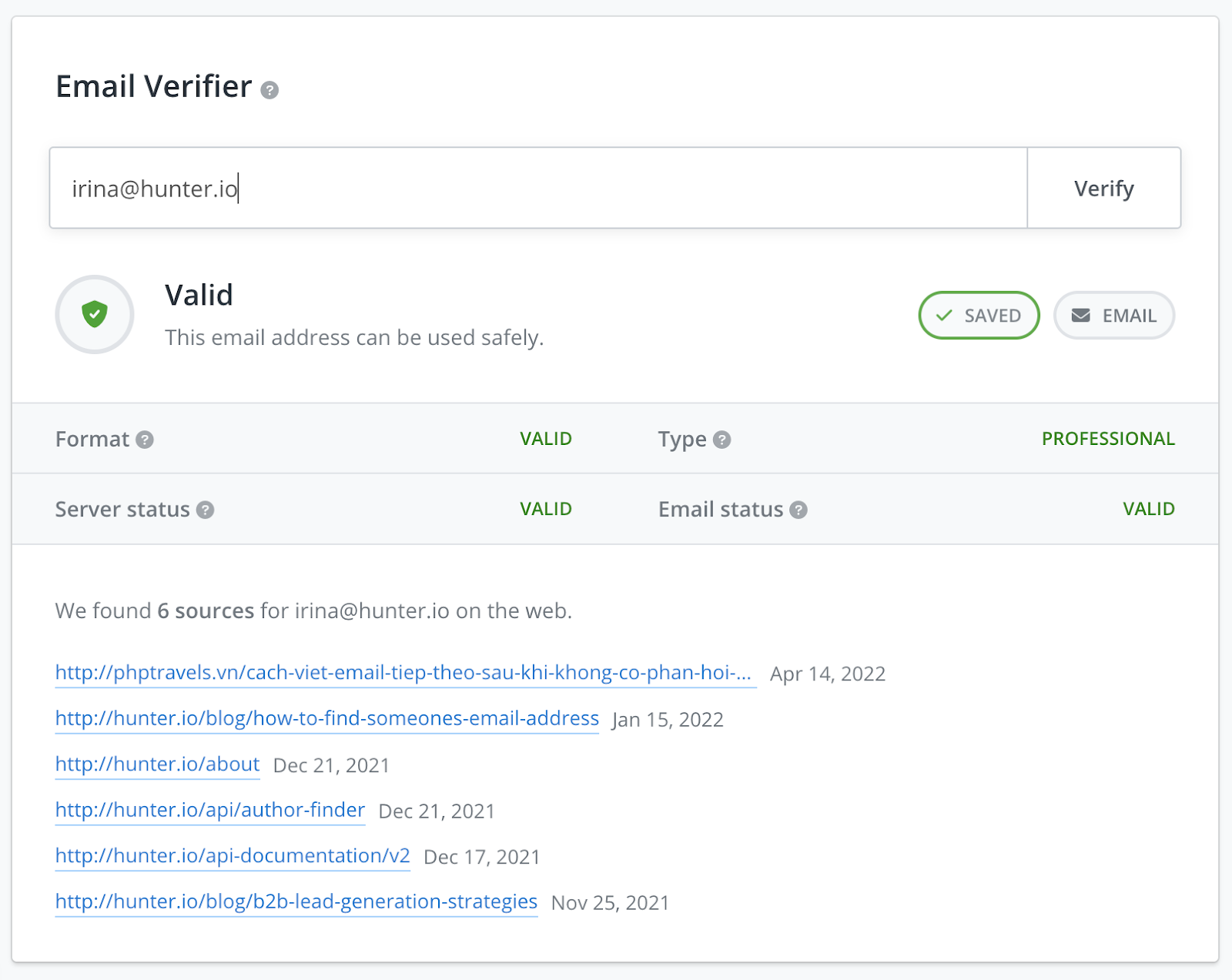
Task: Open the hunter.io/about source link
Action: click(157, 764)
